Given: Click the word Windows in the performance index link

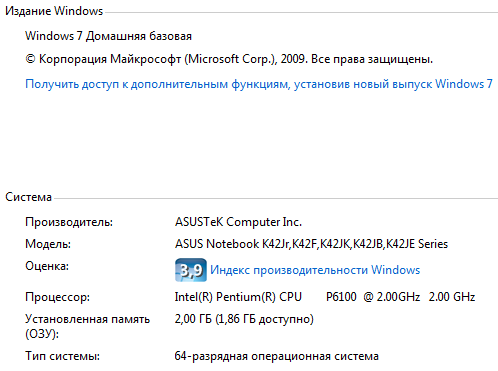Looking at the screenshot, I should pyautogui.click(x=396, y=270).
